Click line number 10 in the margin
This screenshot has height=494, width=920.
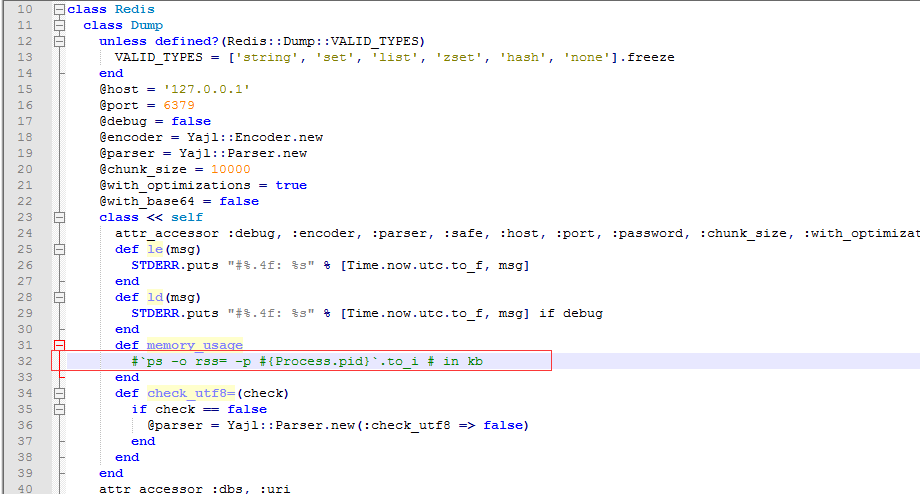point(25,9)
